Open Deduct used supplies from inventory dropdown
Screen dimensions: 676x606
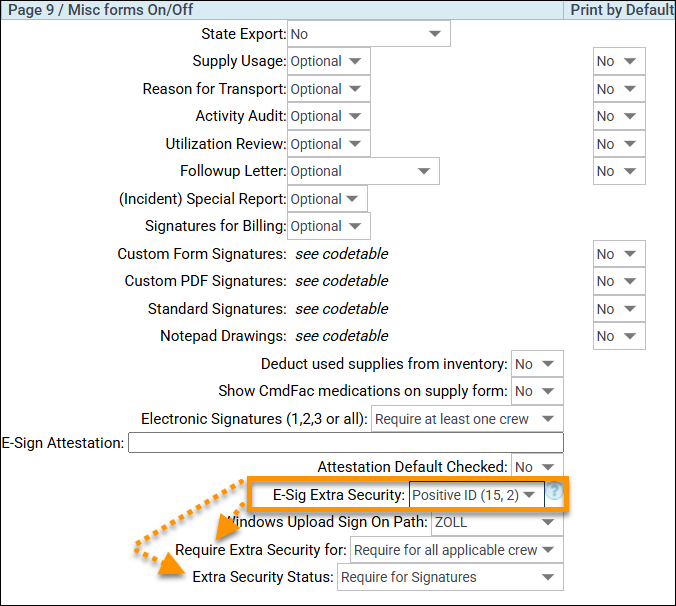[x=537, y=364]
